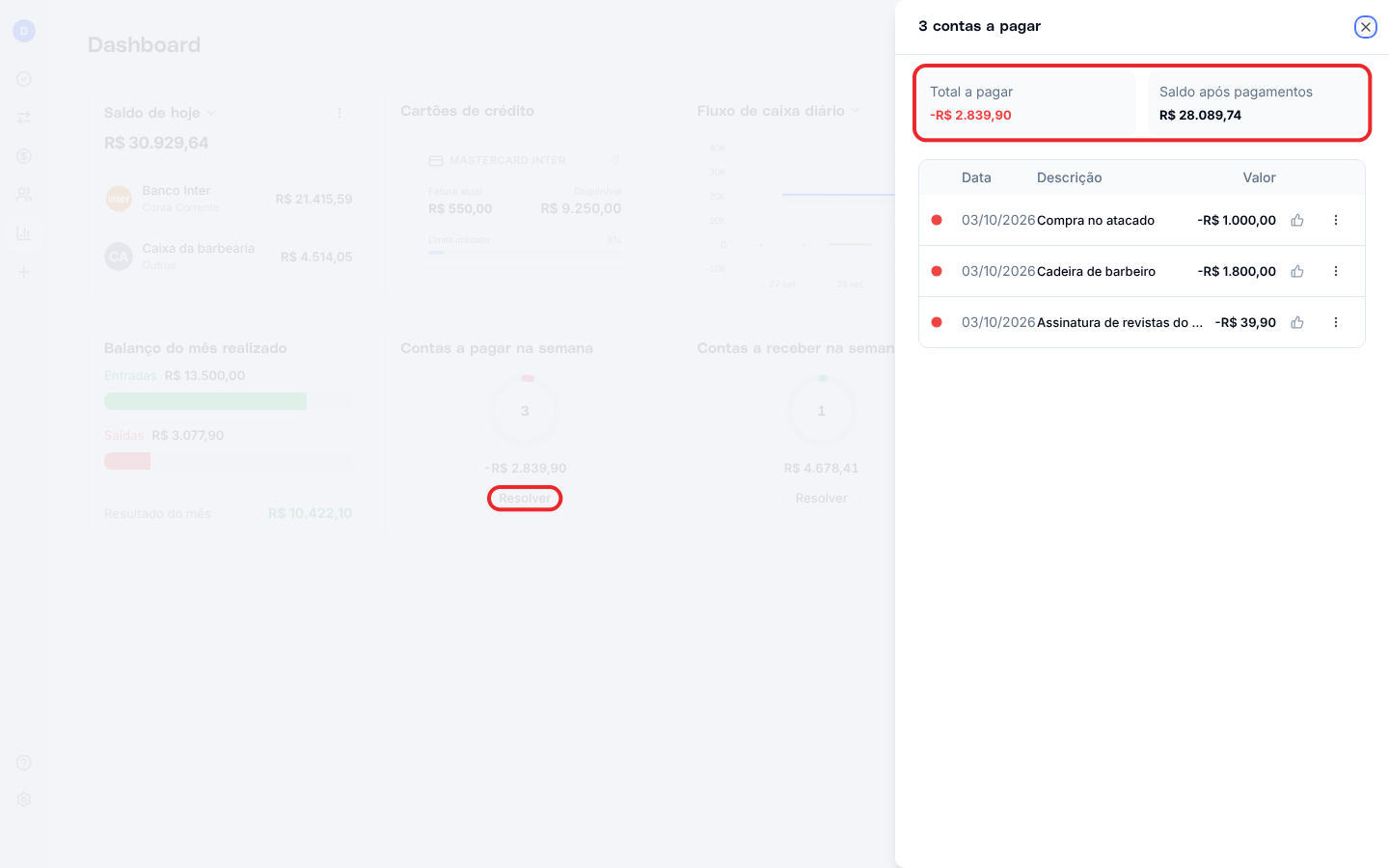Click thumbs-up icon on 'Assinatura de revistas' row
The width and height of the screenshot is (1389, 868).
click(1297, 322)
